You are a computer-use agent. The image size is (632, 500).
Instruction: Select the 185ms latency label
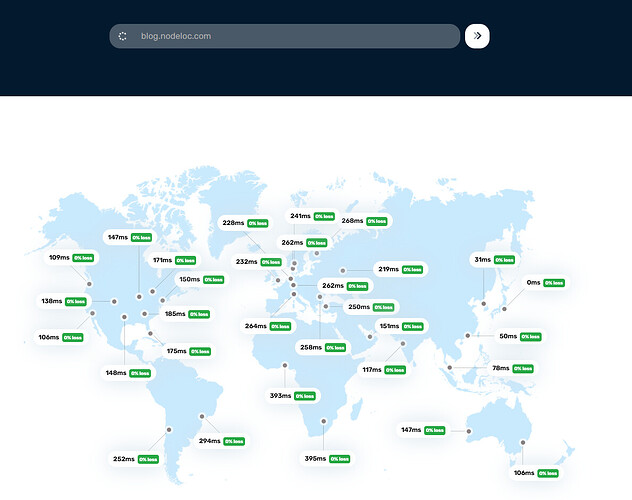[175, 314]
